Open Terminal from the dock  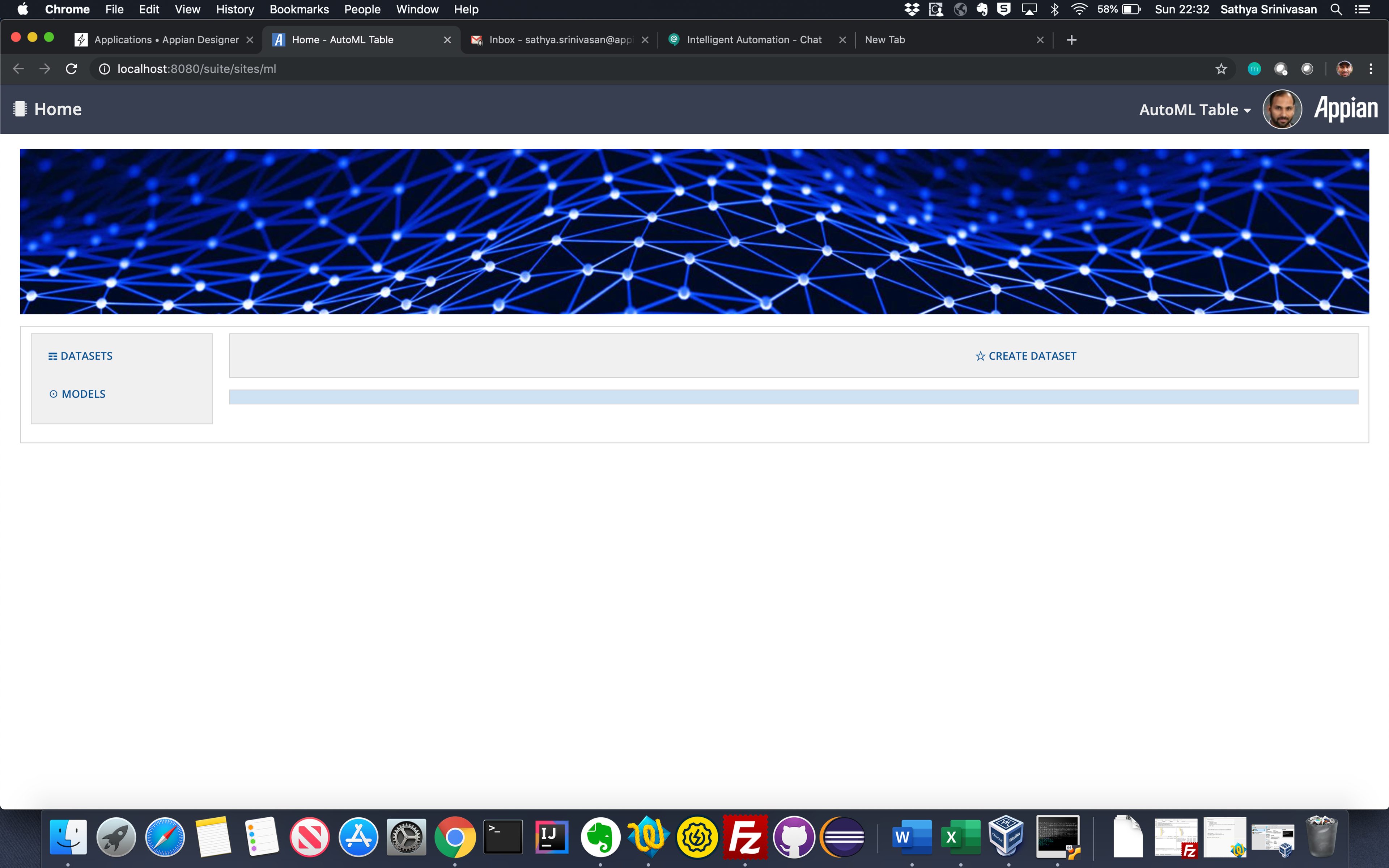click(x=503, y=837)
